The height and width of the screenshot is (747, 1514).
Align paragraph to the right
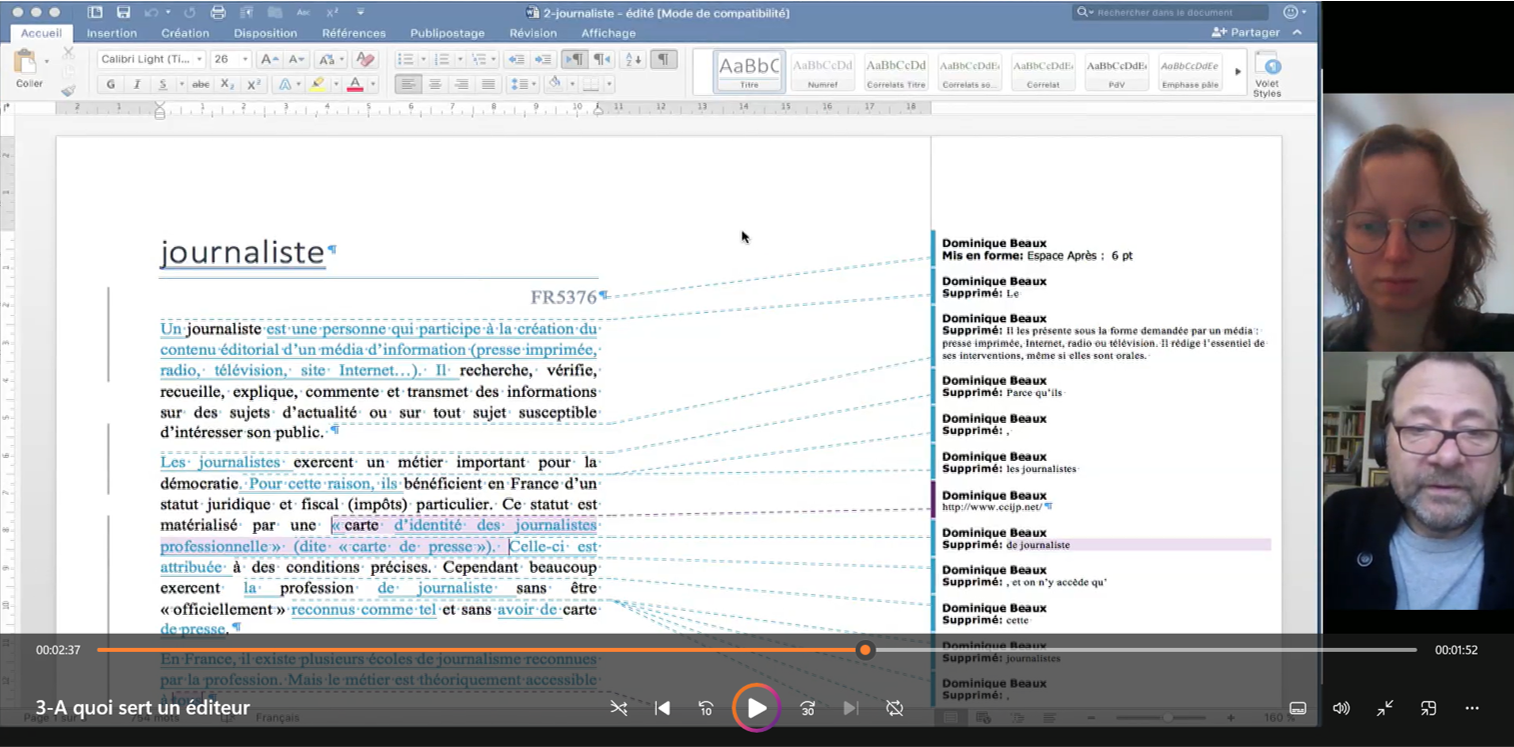(x=461, y=85)
